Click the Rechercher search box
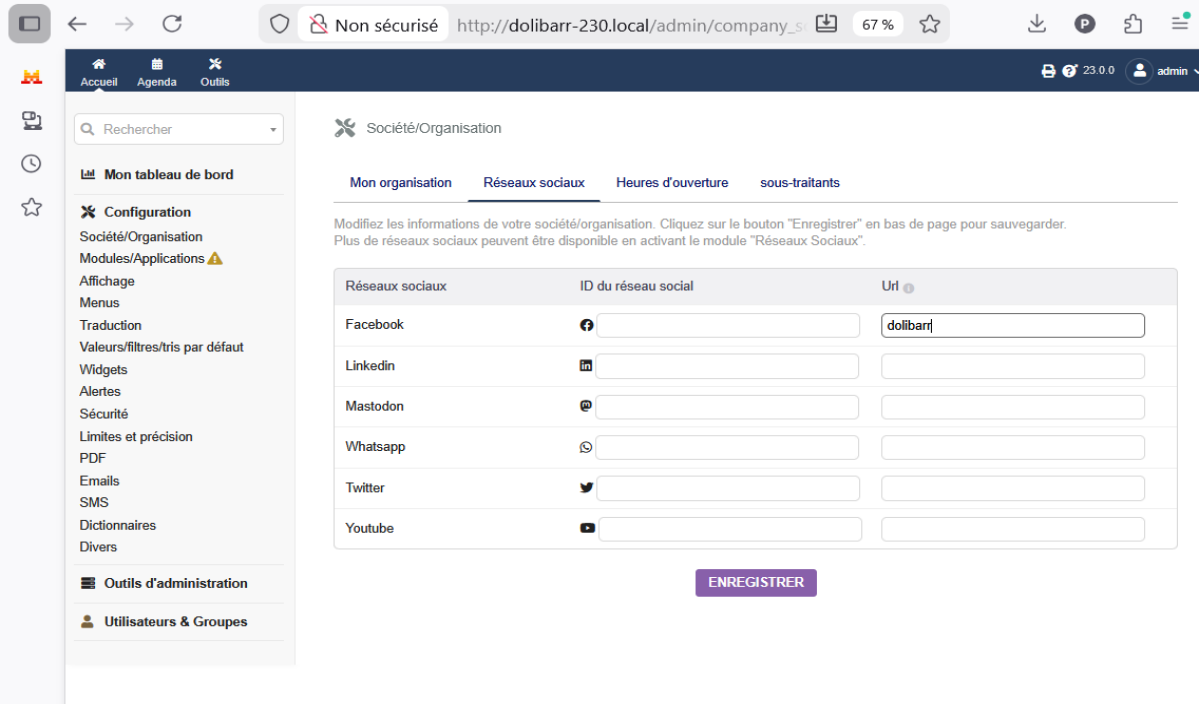Image resolution: width=1199 pixels, height=704 pixels. 179,129
